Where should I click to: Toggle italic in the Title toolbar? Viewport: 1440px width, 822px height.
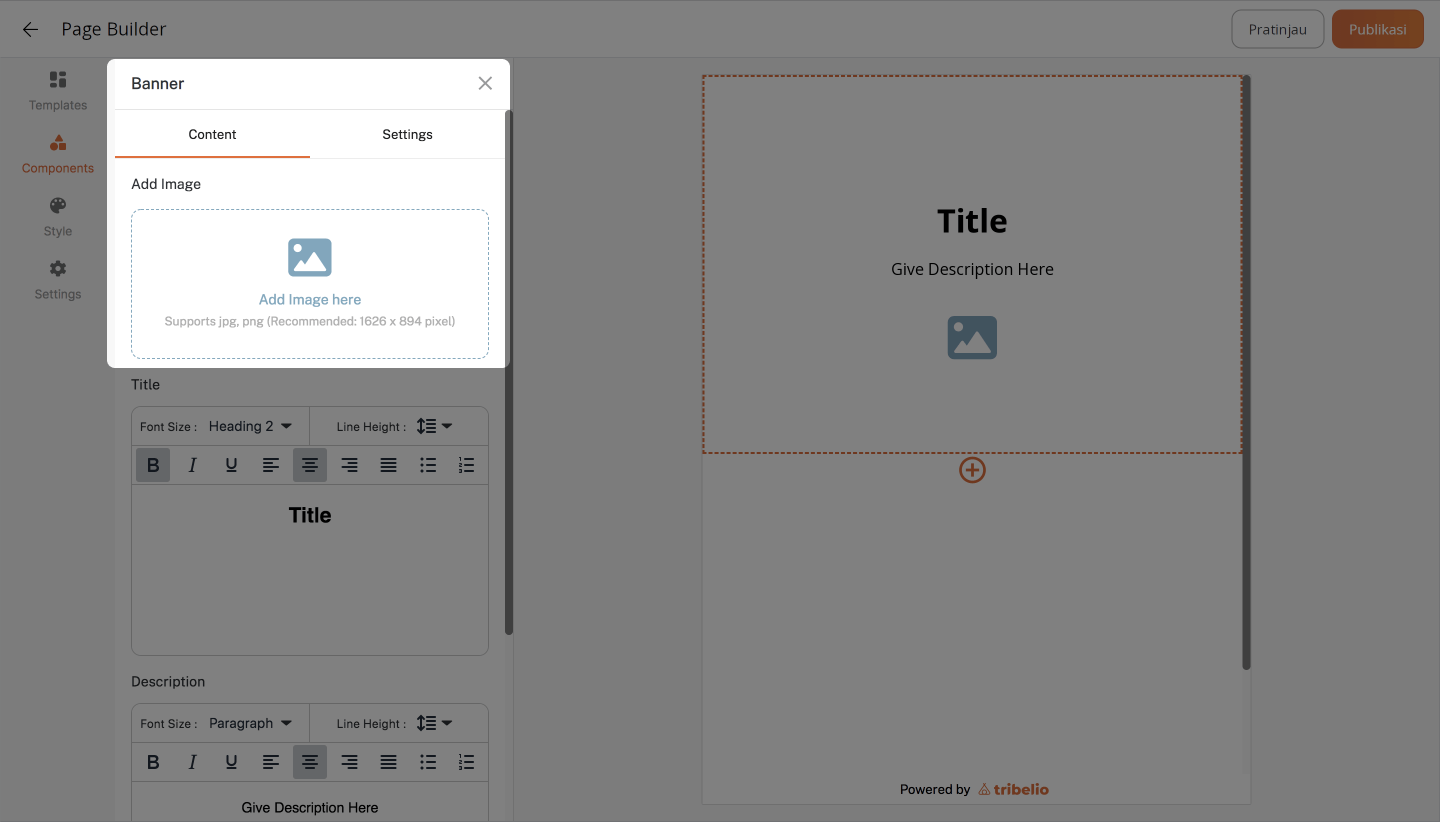click(x=192, y=465)
